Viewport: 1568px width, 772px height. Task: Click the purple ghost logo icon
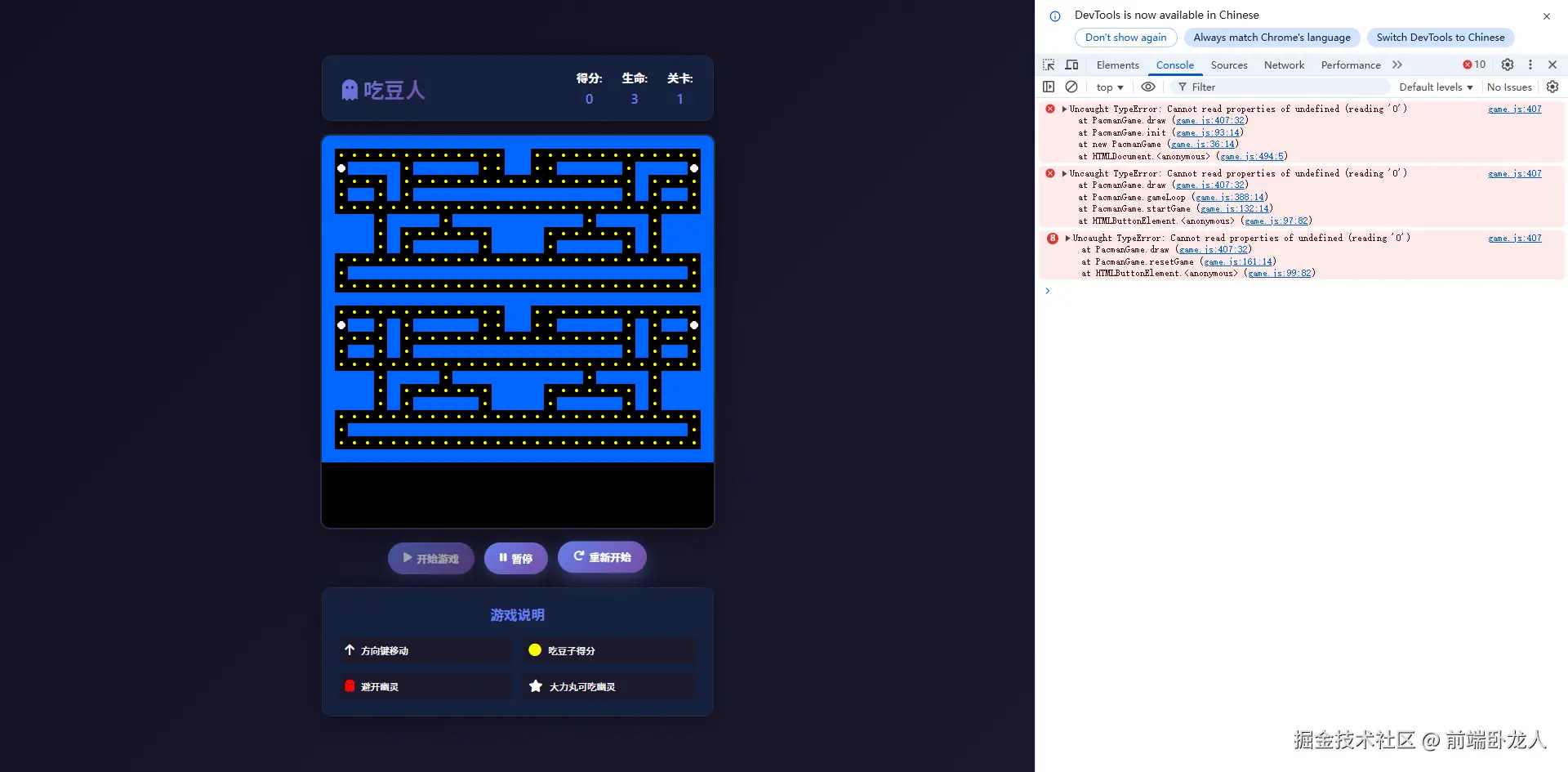(x=350, y=90)
